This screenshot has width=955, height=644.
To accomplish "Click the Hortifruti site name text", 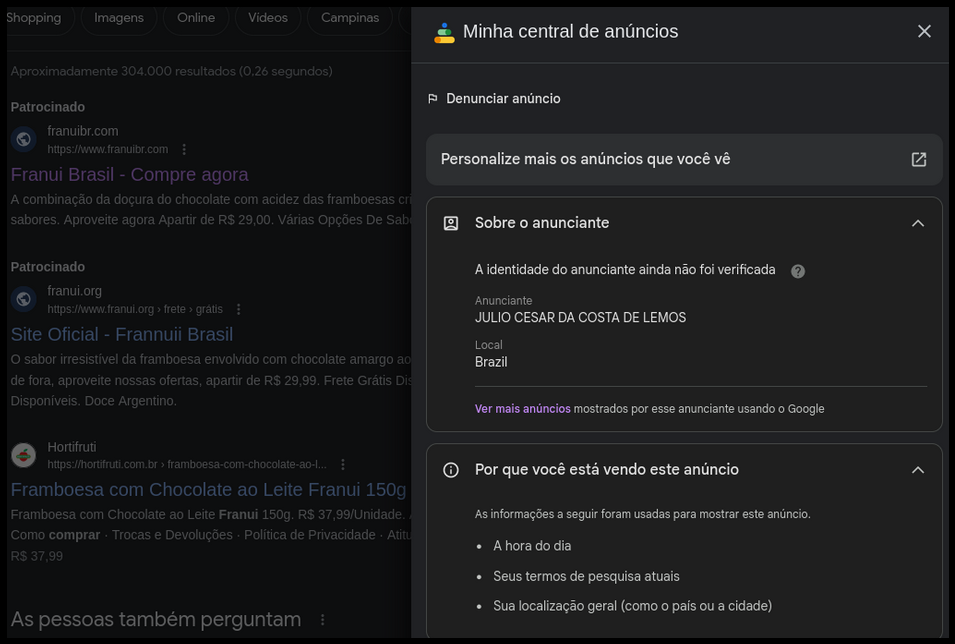I will [72, 447].
